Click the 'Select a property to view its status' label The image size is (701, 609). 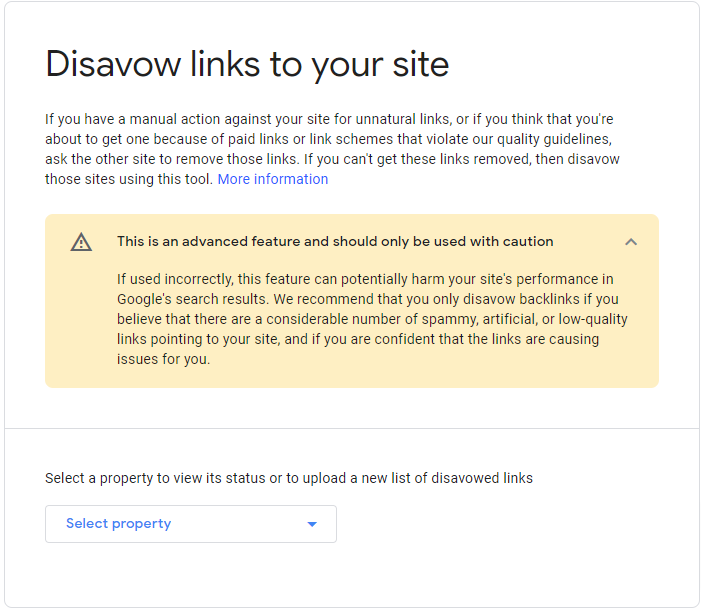[x=289, y=478]
